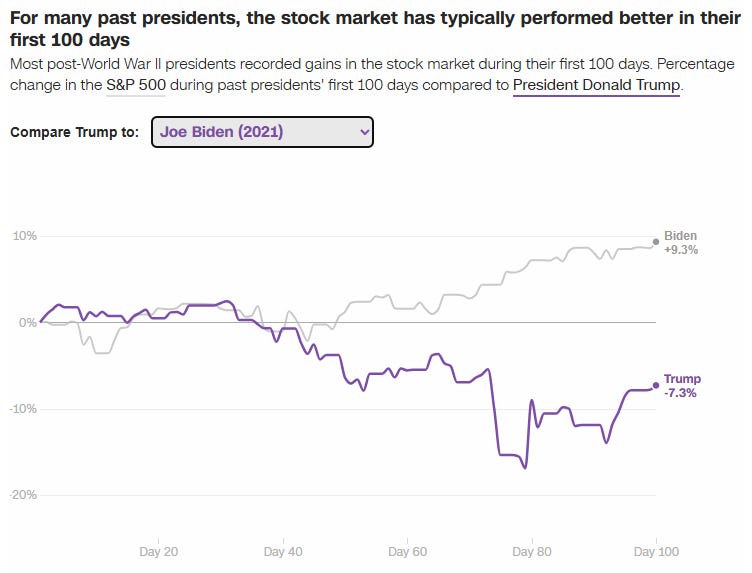Viewport: 752px width, 573px height.
Task: Open the Joe Biden (2021) comparison dropdown
Action: pyautogui.click(x=262, y=132)
